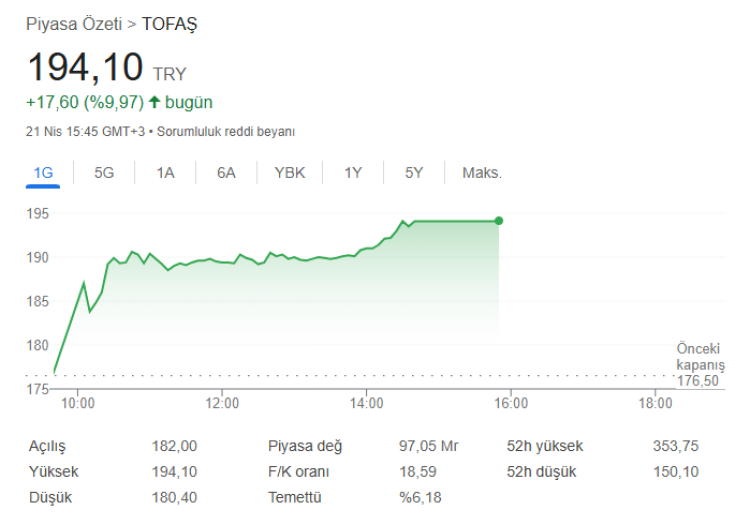Viewport: 750px width, 525px height.
Task: Click the 12:00 time axis label
Action: (222, 403)
